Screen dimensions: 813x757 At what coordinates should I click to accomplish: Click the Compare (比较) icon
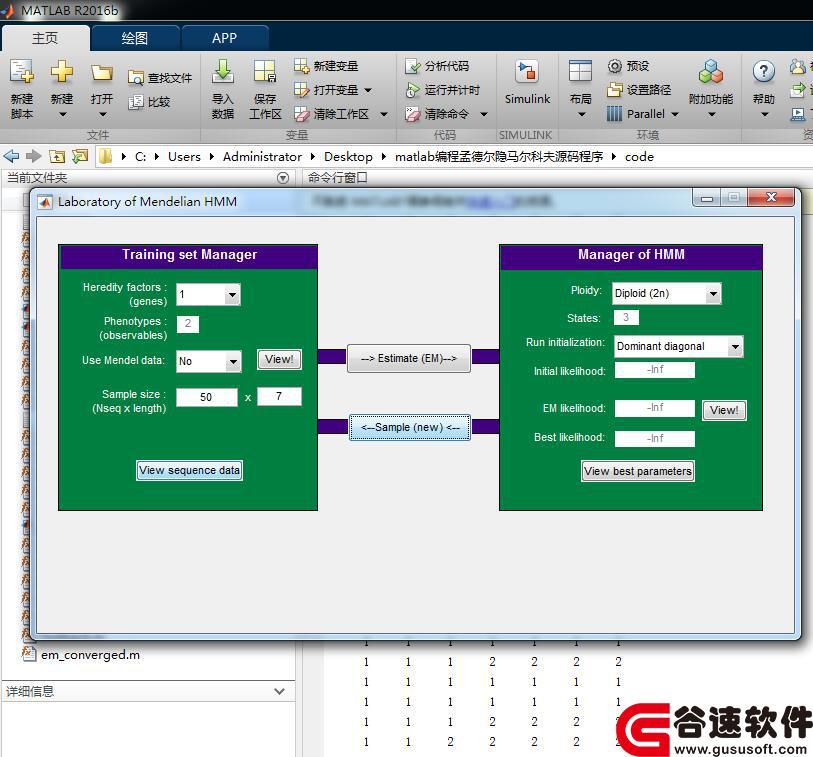click(x=136, y=102)
